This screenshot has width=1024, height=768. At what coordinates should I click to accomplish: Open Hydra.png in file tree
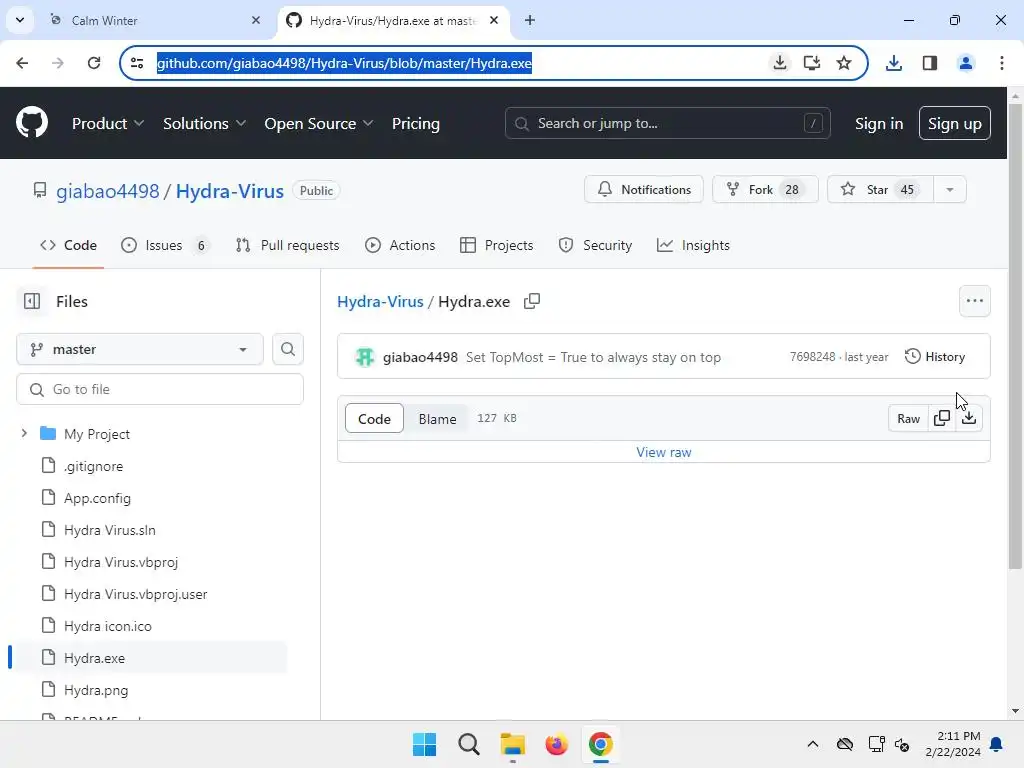pyautogui.click(x=96, y=690)
